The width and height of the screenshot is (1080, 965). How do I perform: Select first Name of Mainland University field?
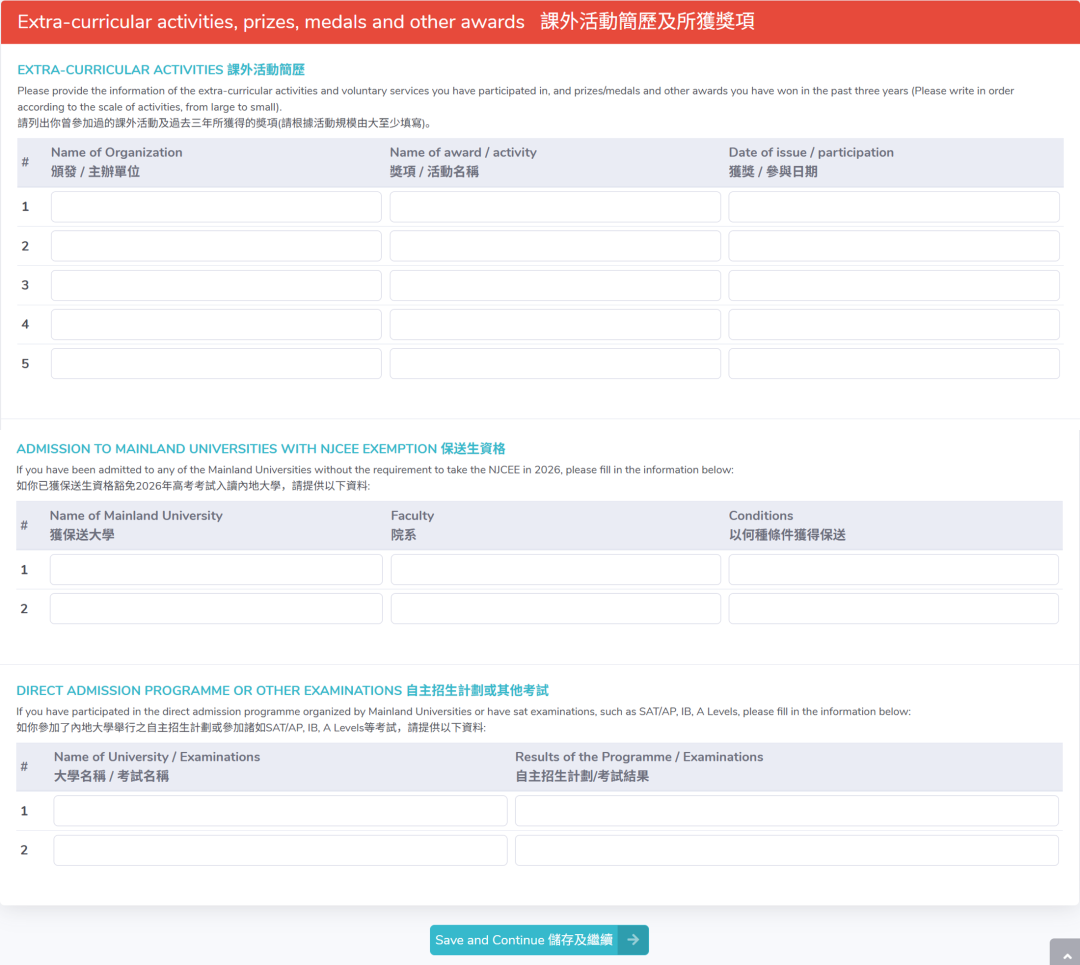point(216,570)
